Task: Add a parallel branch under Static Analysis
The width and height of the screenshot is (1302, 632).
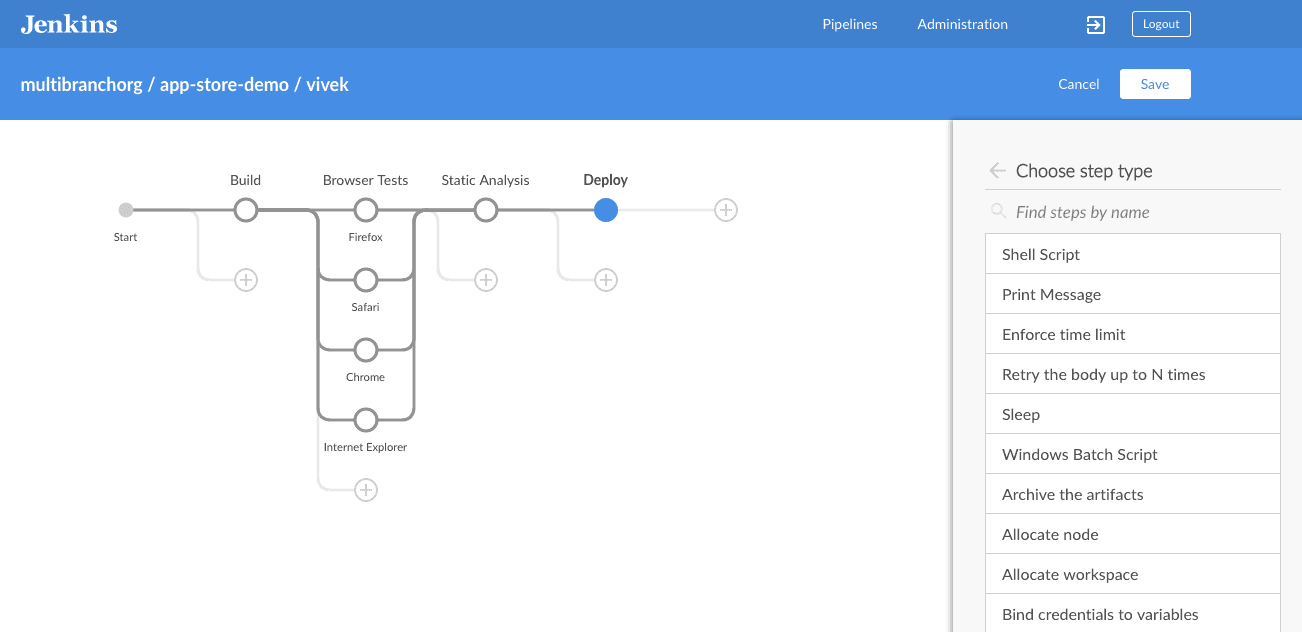Action: click(485, 280)
